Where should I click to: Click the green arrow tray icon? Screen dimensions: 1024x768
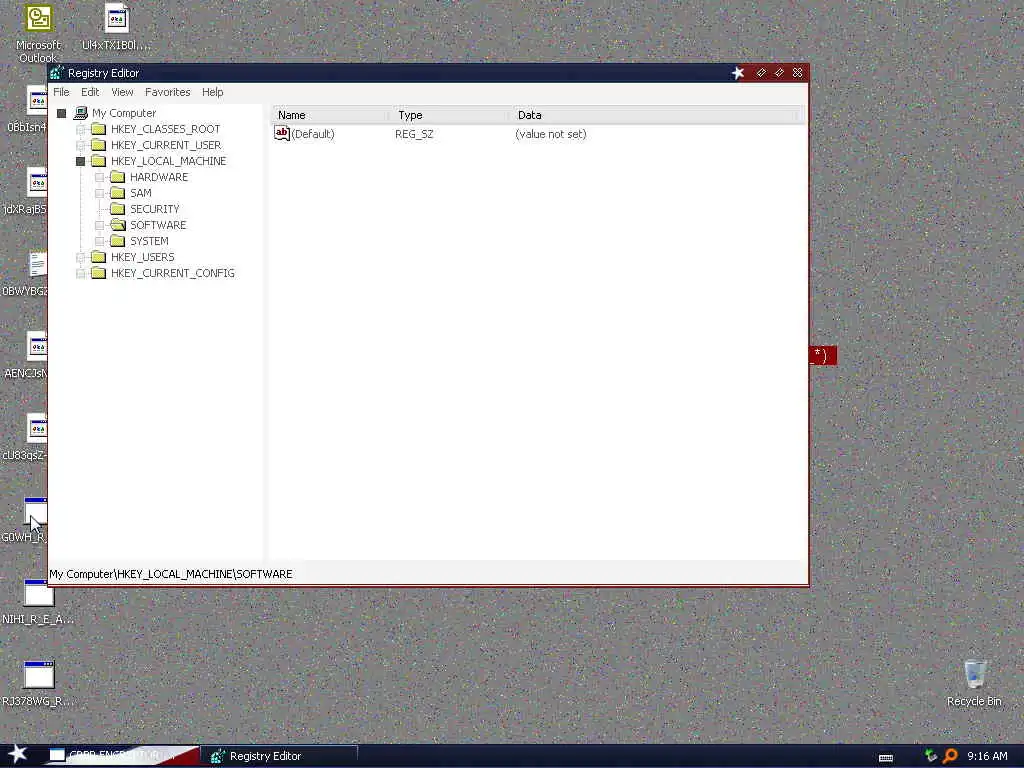931,756
